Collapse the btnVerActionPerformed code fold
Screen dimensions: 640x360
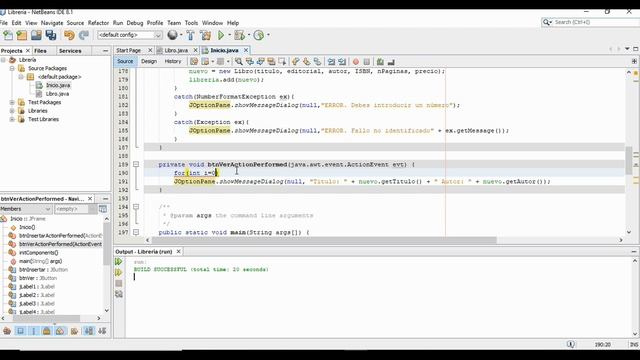tap(136, 164)
